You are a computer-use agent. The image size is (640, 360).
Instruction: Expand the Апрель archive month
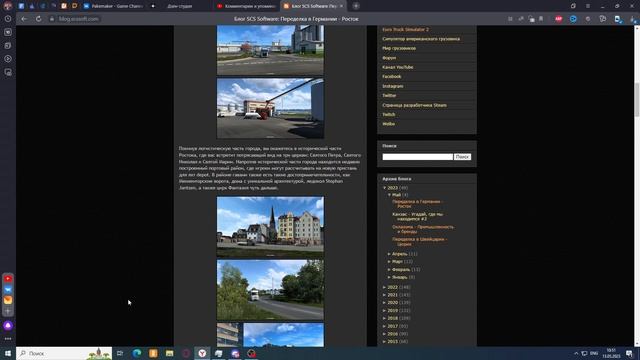point(389,254)
